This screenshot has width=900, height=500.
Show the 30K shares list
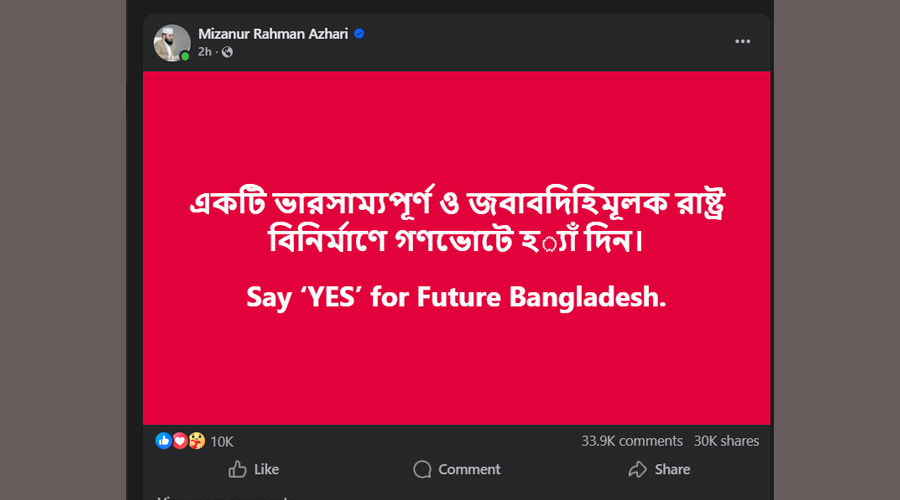point(726,441)
